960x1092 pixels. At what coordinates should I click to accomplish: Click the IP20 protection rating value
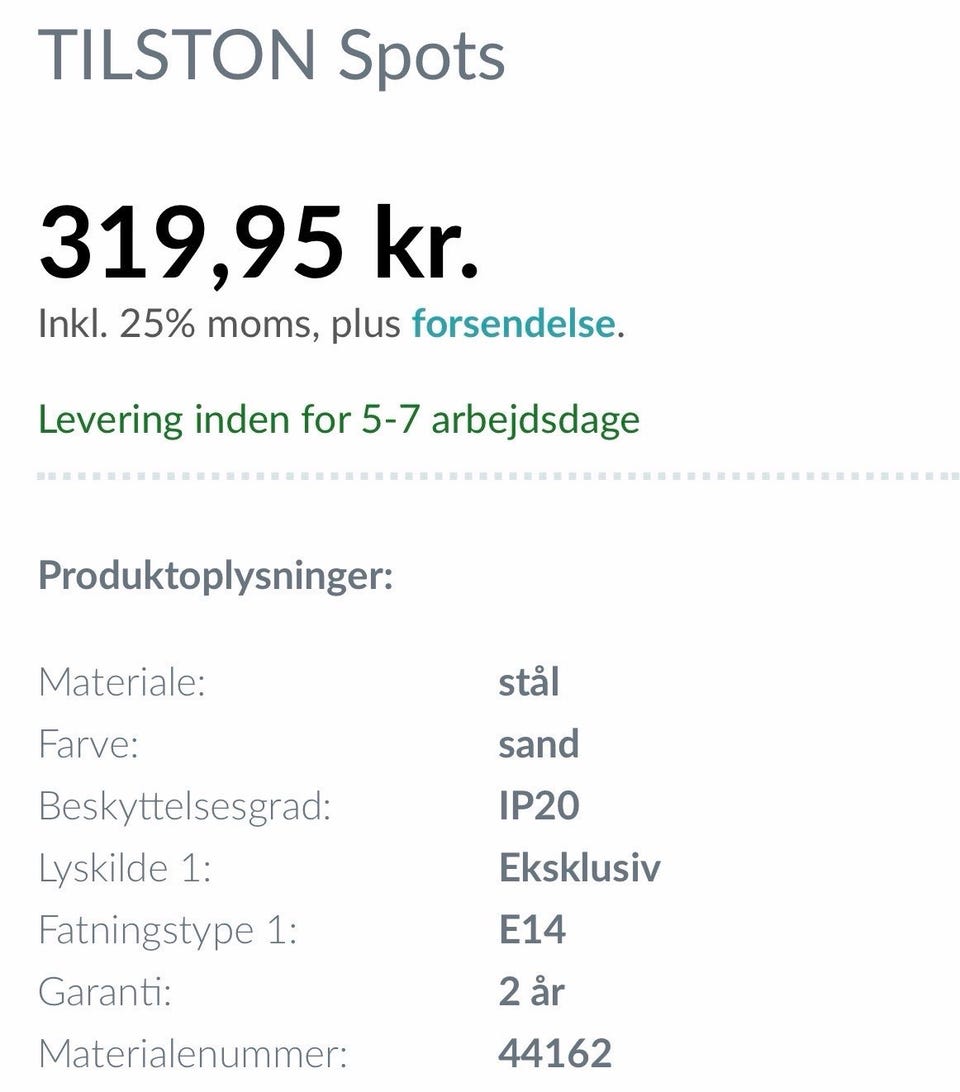538,807
